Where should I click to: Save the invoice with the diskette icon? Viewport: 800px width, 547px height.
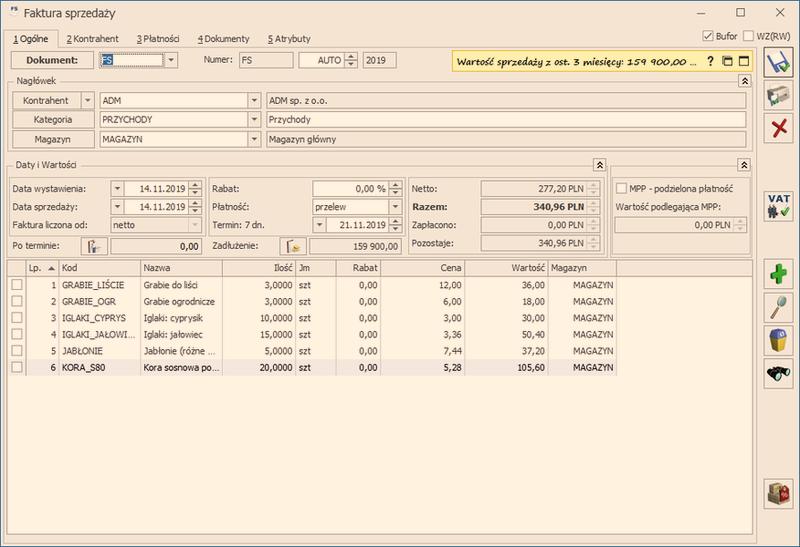778,63
